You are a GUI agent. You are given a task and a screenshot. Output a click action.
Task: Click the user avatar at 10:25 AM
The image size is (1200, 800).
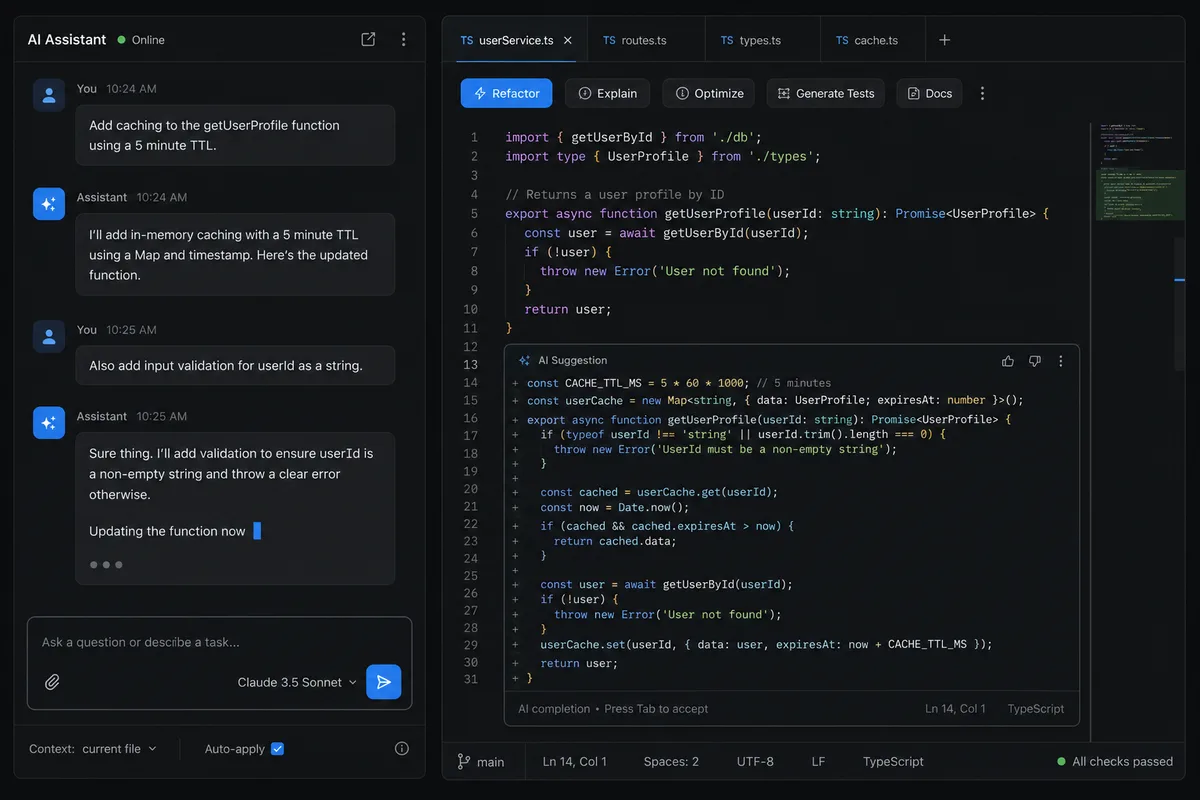[x=49, y=337]
